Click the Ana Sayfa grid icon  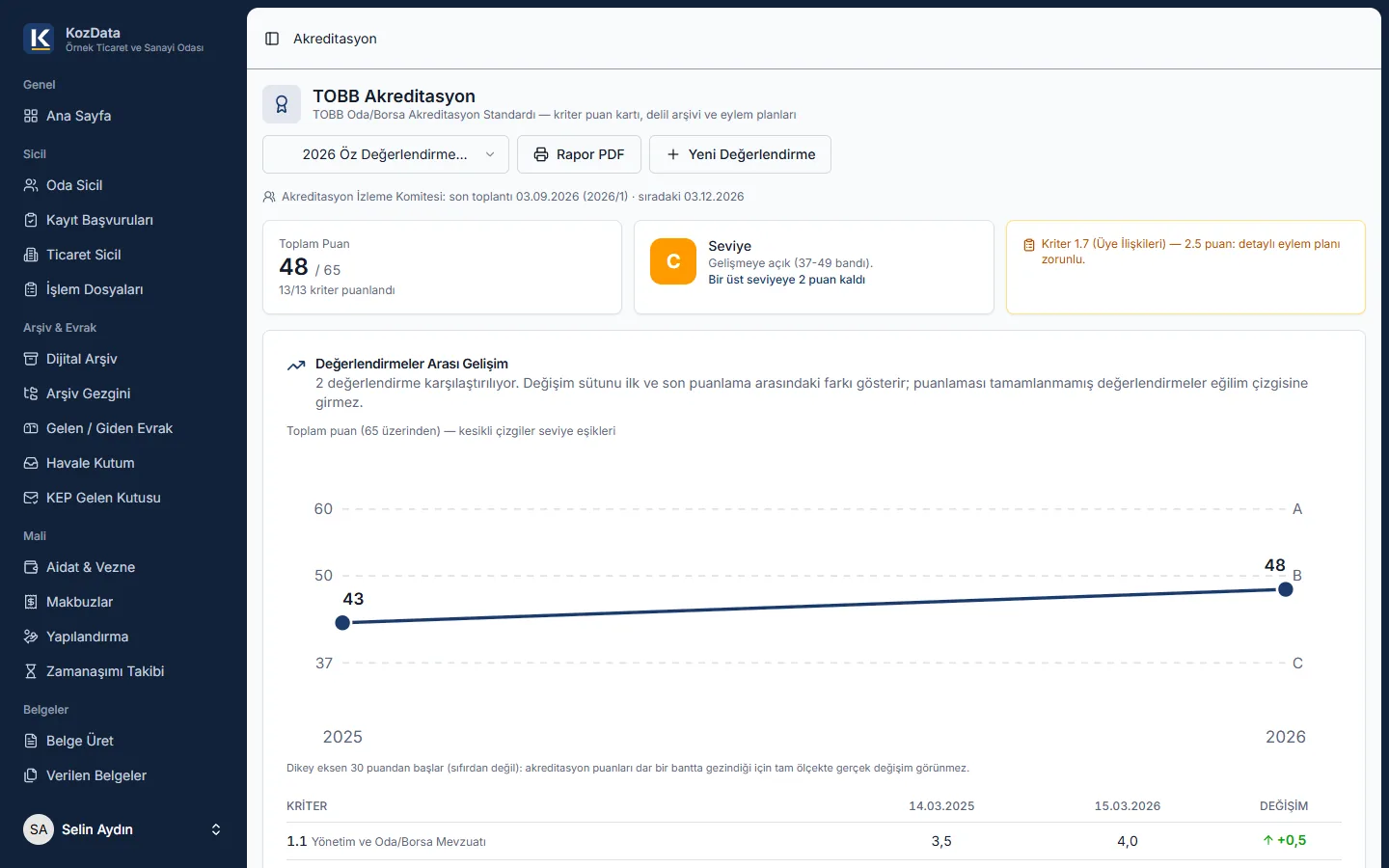click(31, 116)
